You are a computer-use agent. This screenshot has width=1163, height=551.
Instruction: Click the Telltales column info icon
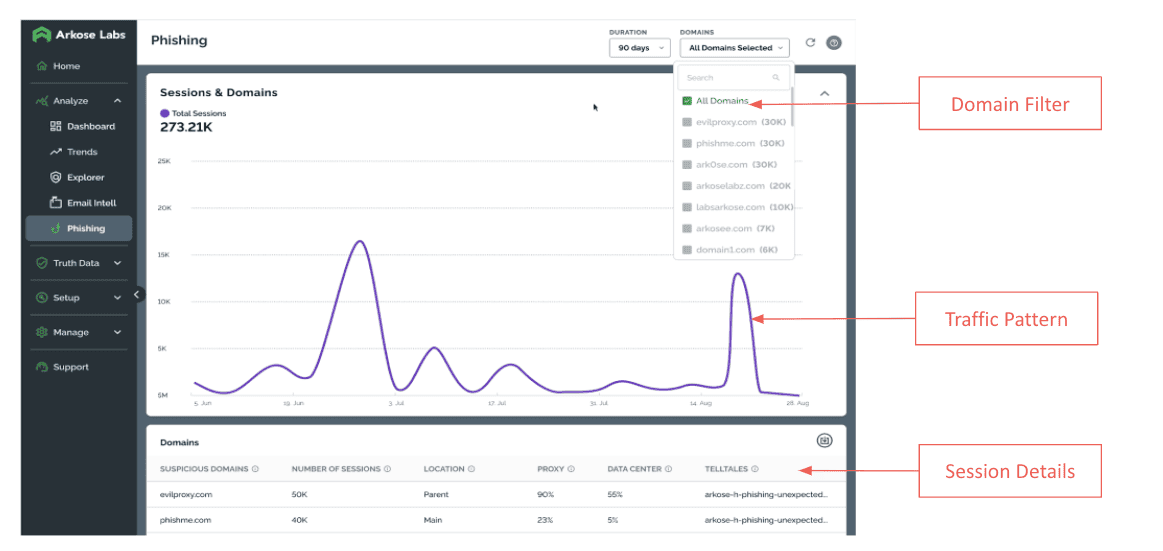point(754,469)
